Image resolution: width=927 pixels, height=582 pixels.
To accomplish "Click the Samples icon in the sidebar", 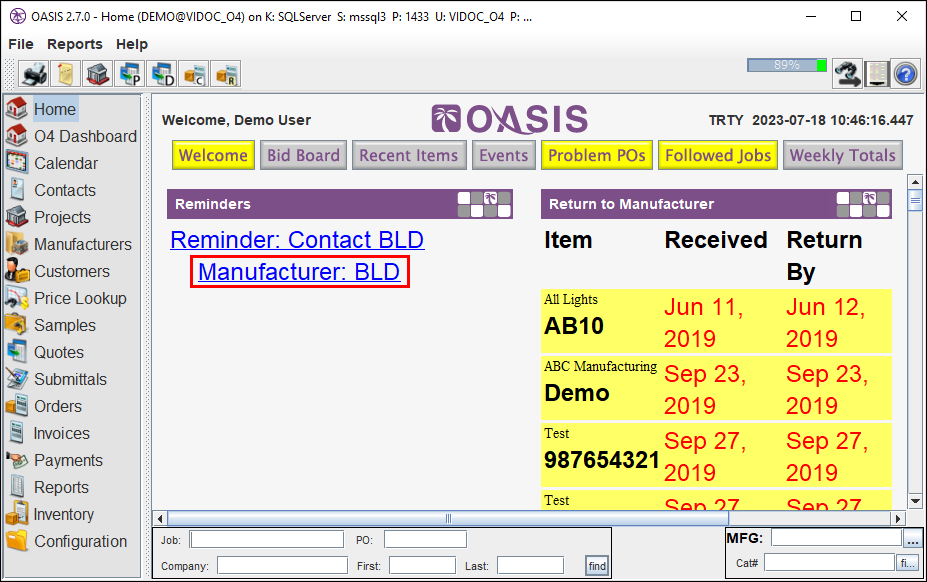I will [x=17, y=325].
